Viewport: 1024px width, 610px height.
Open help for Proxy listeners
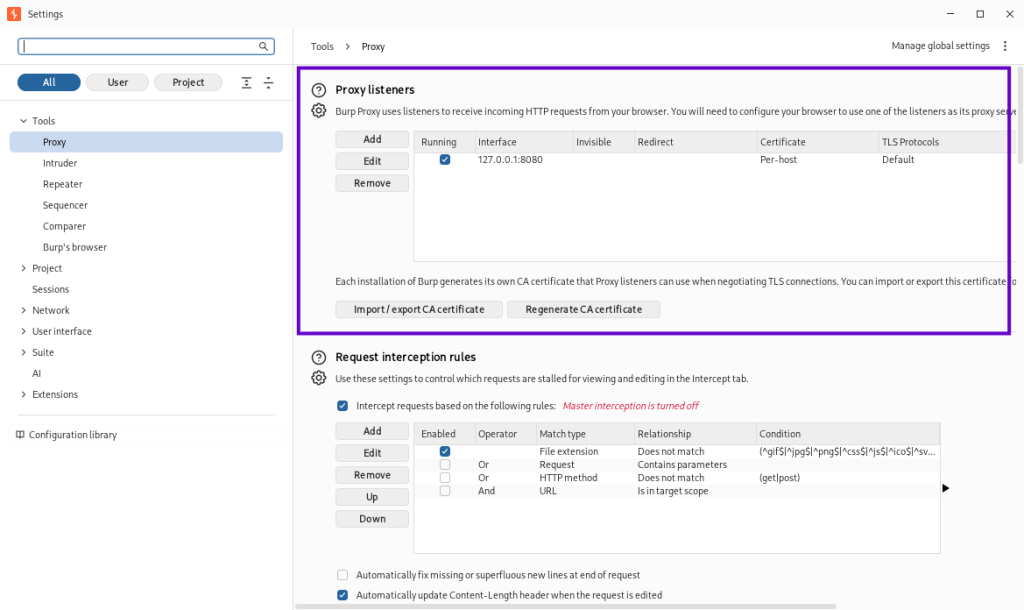click(319, 90)
